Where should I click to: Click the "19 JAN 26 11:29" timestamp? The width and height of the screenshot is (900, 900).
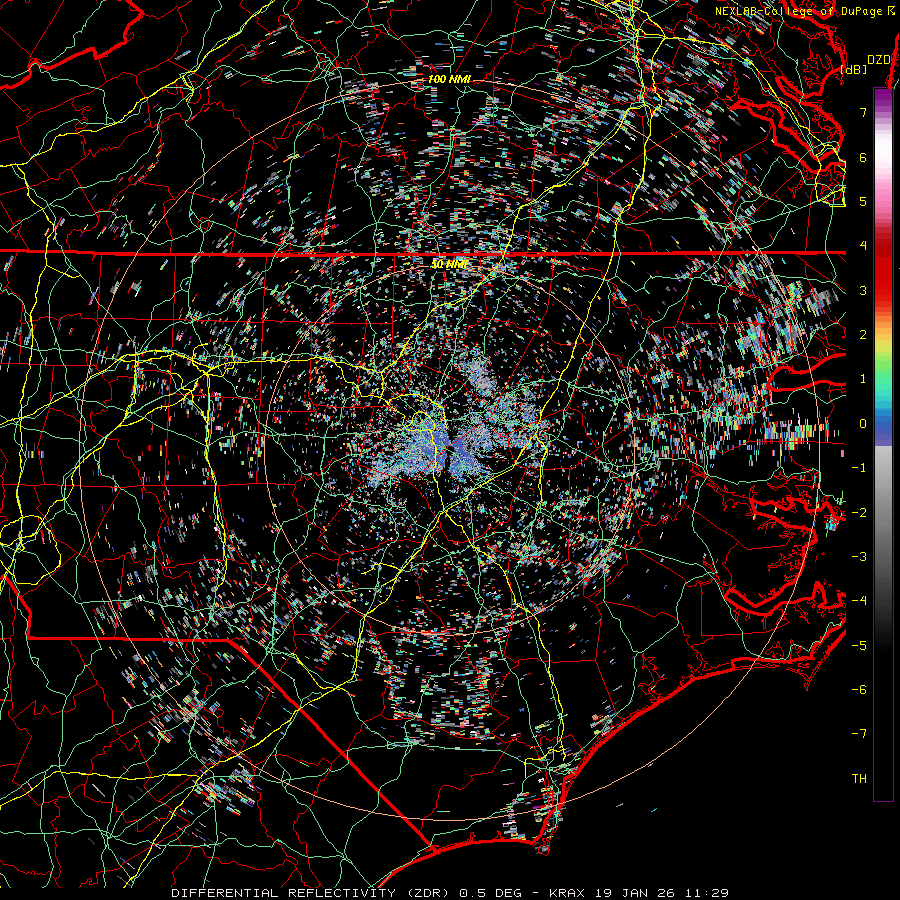[661, 893]
